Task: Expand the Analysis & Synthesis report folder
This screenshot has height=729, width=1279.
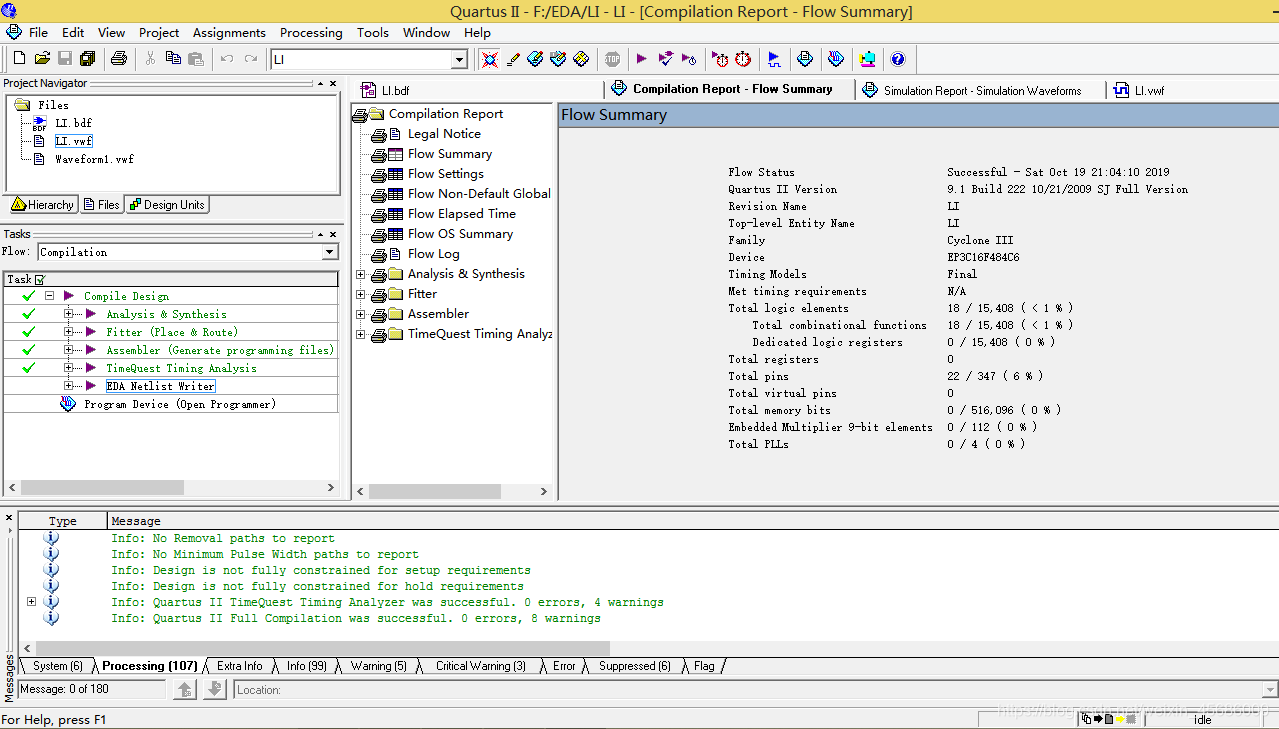Action: [x=361, y=274]
